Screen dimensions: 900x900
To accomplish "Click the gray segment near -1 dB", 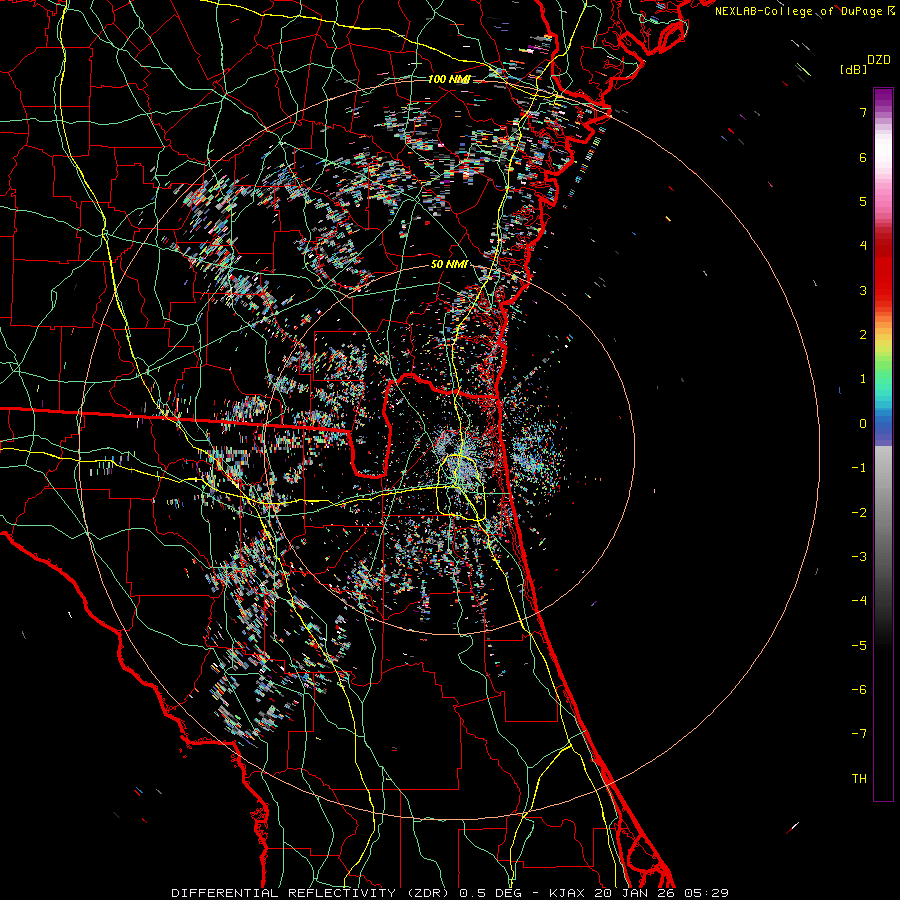I will point(882,468).
